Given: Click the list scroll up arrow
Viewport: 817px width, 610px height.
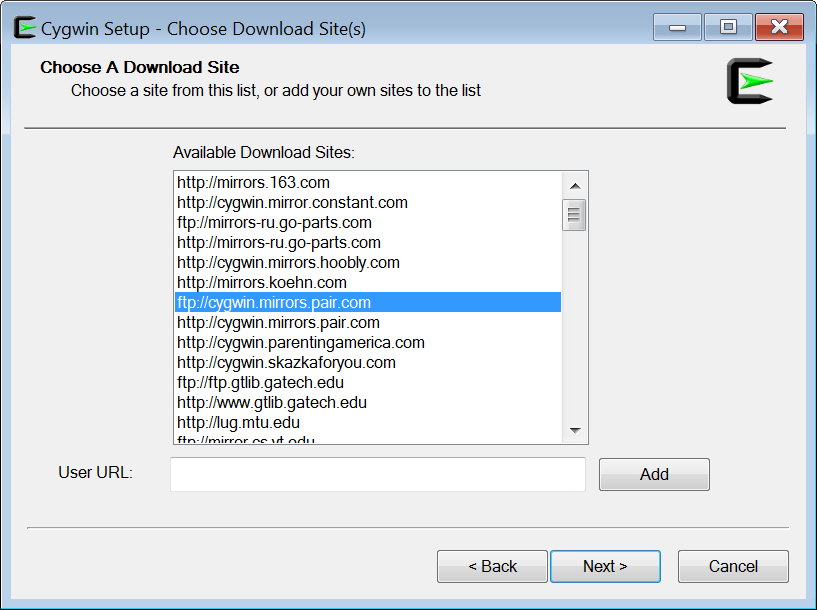Looking at the screenshot, I should (x=575, y=186).
